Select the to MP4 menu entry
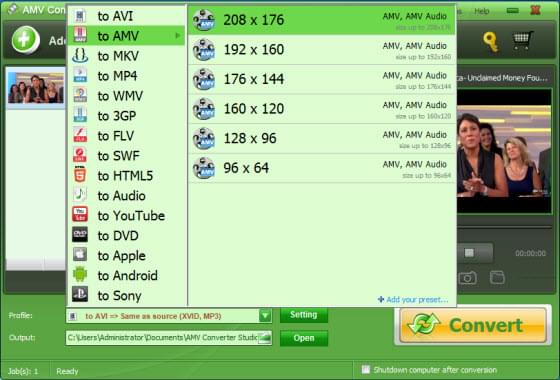The height and width of the screenshot is (380, 560). click(x=126, y=76)
